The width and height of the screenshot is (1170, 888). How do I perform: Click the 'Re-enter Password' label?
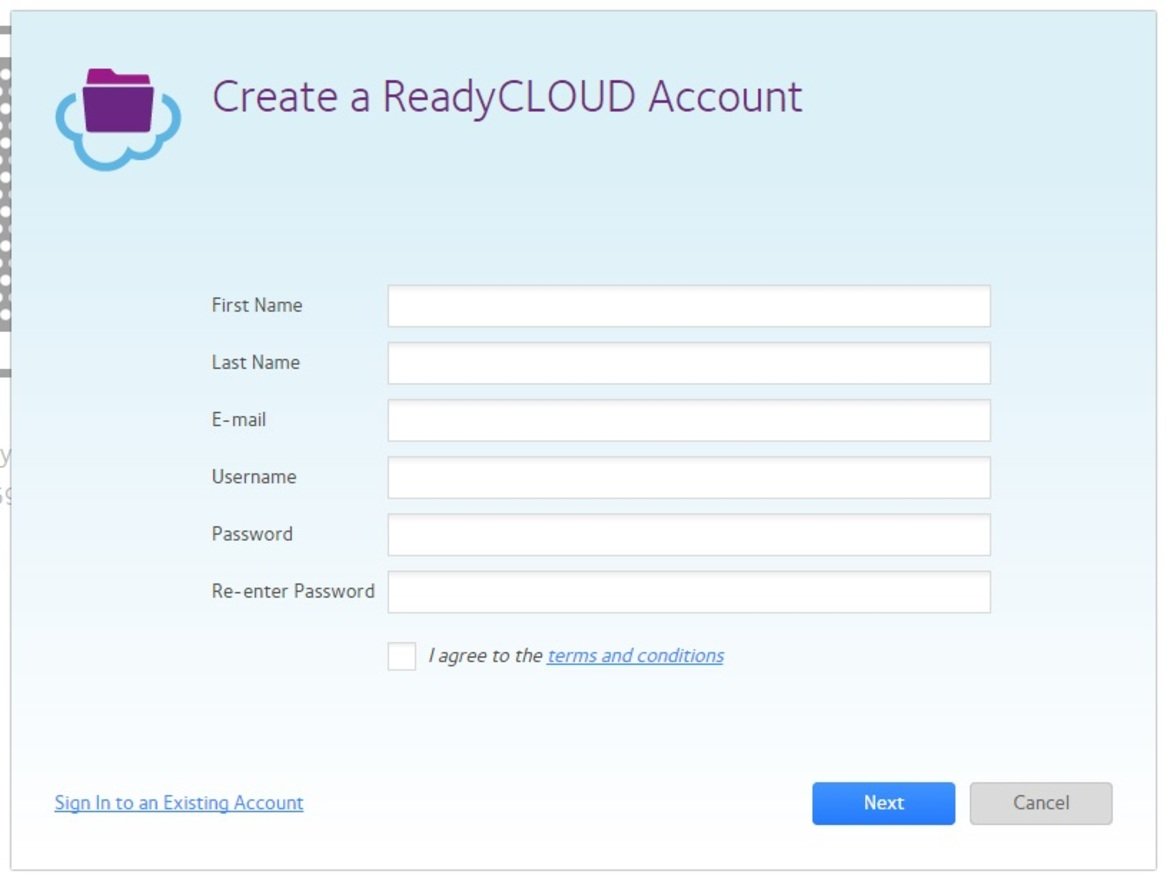click(293, 591)
